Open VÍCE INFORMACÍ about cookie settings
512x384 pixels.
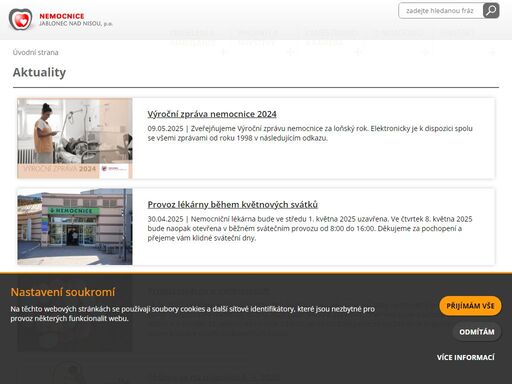[466, 357]
